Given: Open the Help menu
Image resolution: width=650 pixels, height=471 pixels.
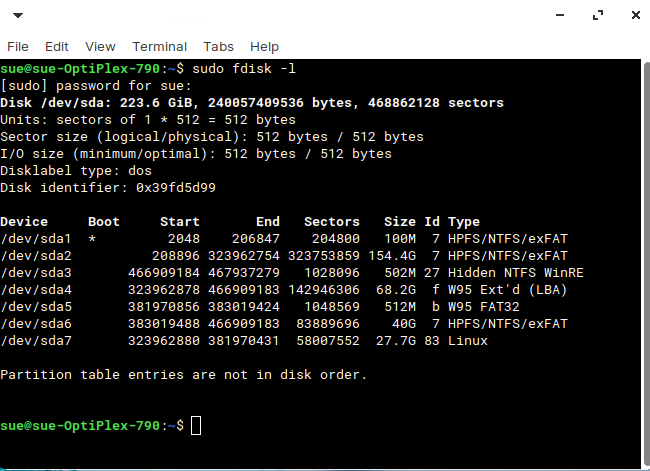Looking at the screenshot, I should point(264,47).
